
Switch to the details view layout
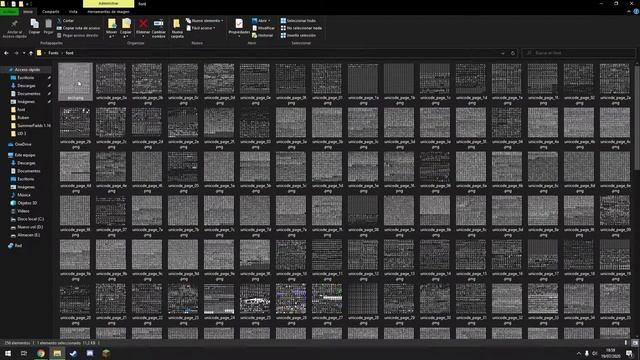[x=626, y=343]
